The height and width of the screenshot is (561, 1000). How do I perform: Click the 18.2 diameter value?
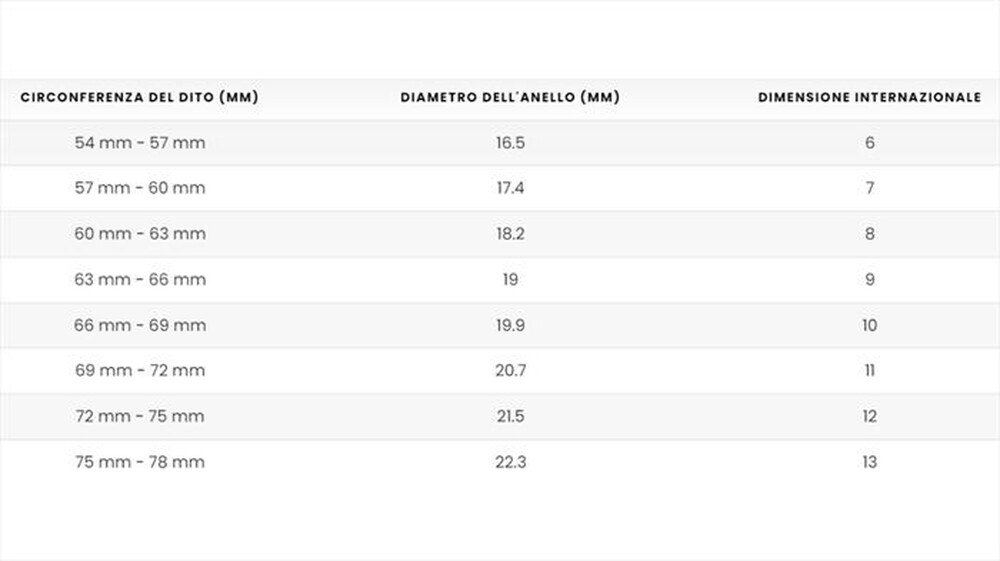click(x=510, y=234)
